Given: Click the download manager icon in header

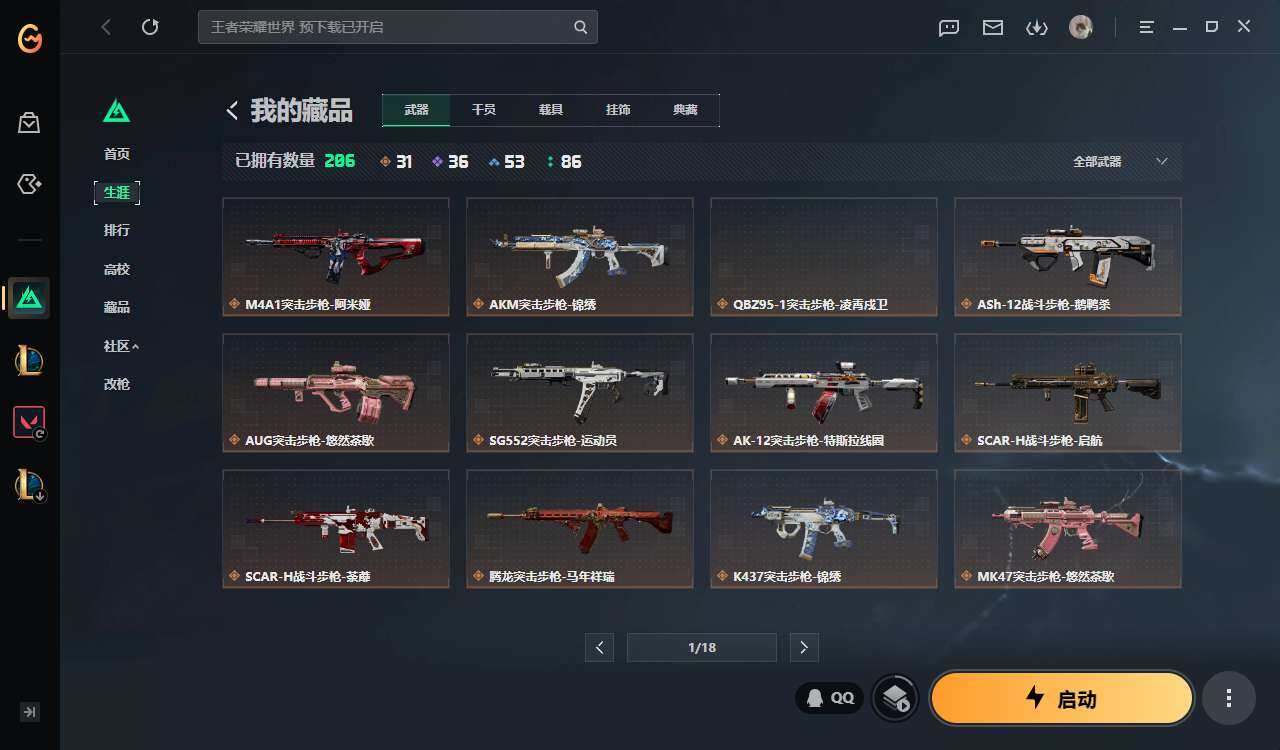Looking at the screenshot, I should 1037,28.
